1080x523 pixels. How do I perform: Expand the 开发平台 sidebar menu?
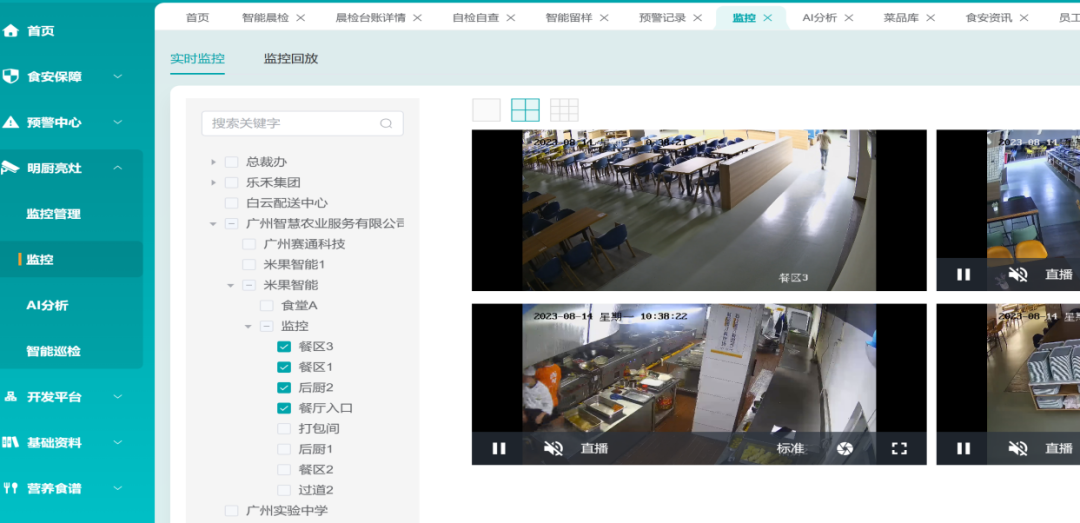(x=118, y=397)
